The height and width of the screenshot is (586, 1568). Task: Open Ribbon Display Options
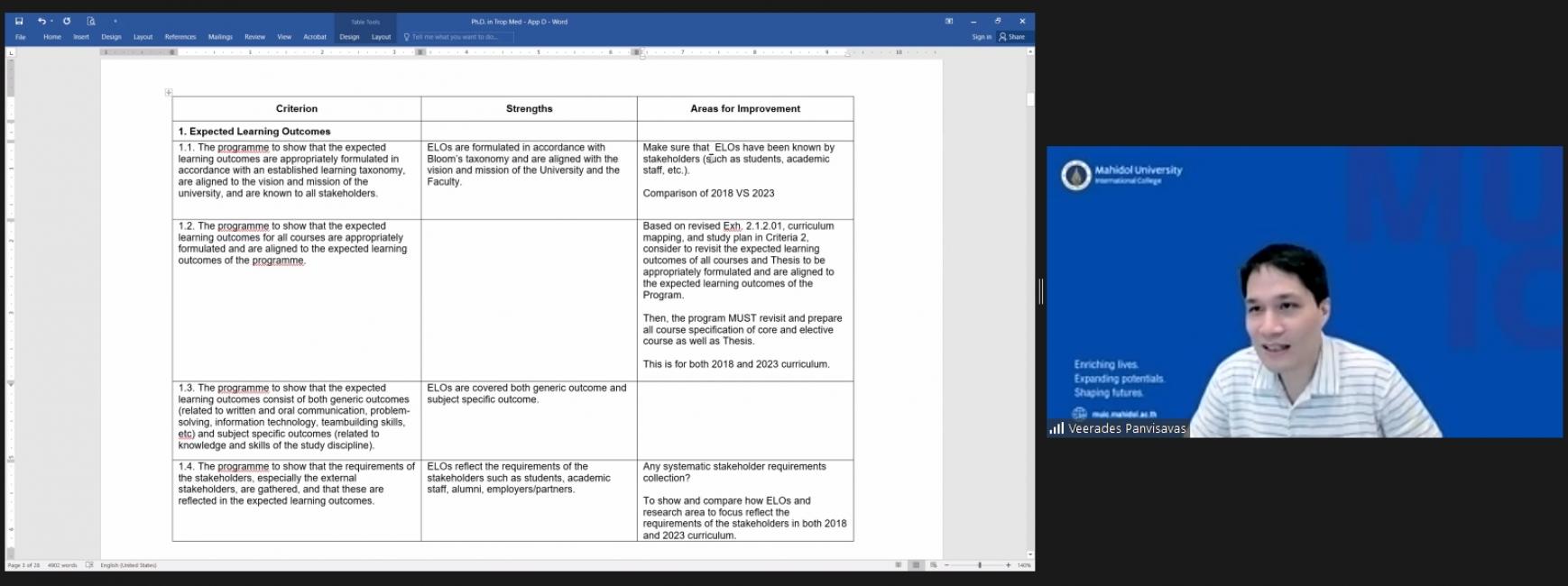click(949, 21)
